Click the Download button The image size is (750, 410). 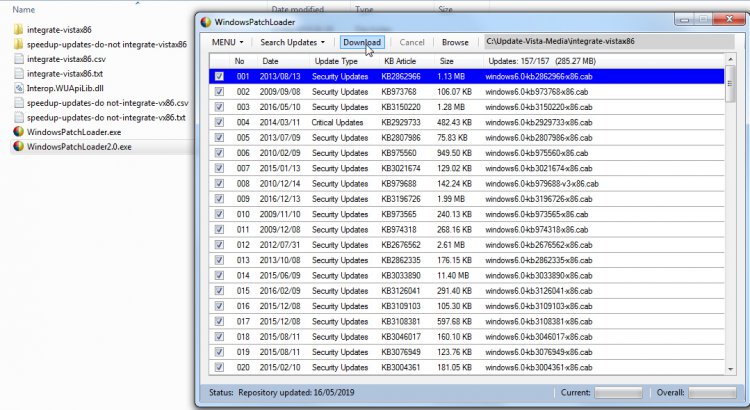(362, 42)
